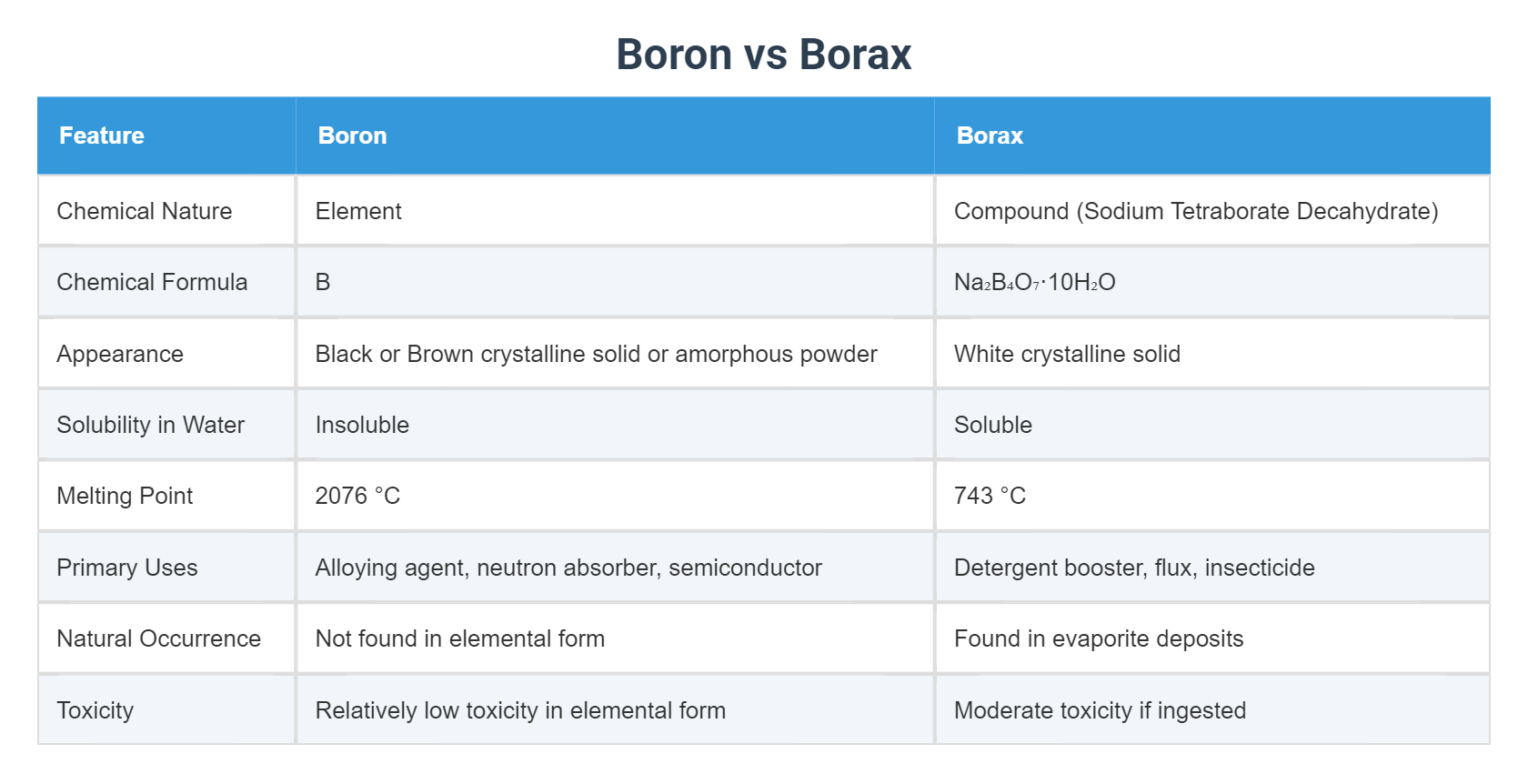Screen dimensions: 1528x784
Task: Click the Sodium Tetraborate Decahydrate cell
Action: pos(1196,211)
